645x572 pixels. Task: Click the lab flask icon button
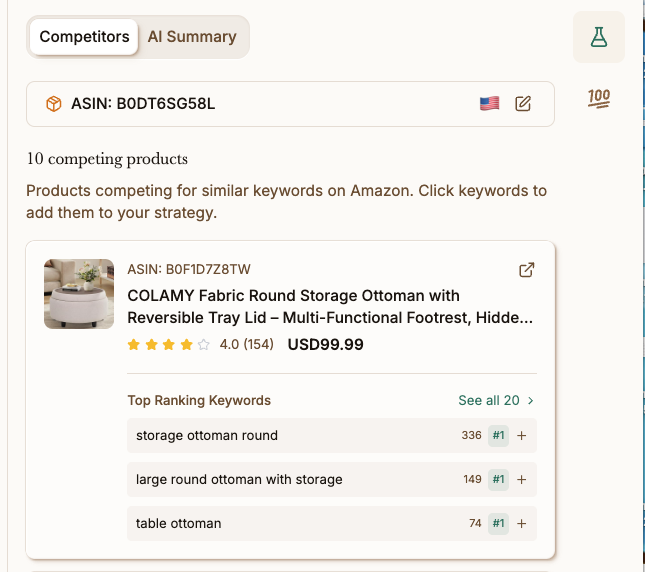[598, 38]
